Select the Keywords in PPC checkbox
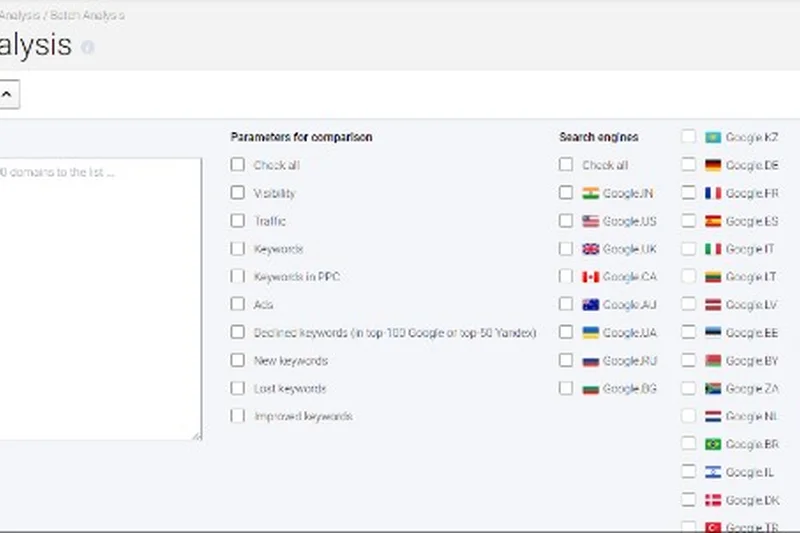 (x=237, y=276)
